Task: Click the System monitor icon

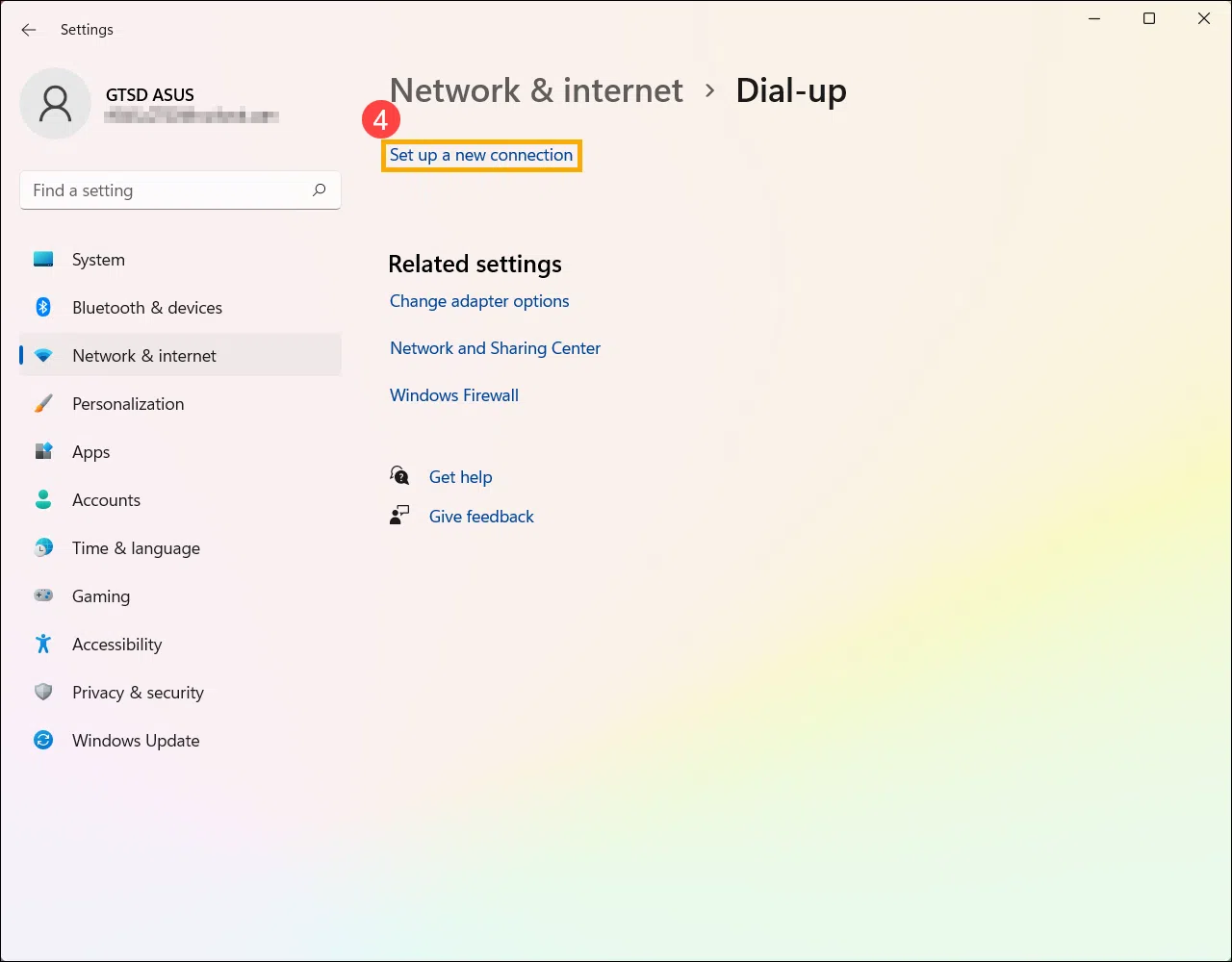Action: click(x=43, y=260)
